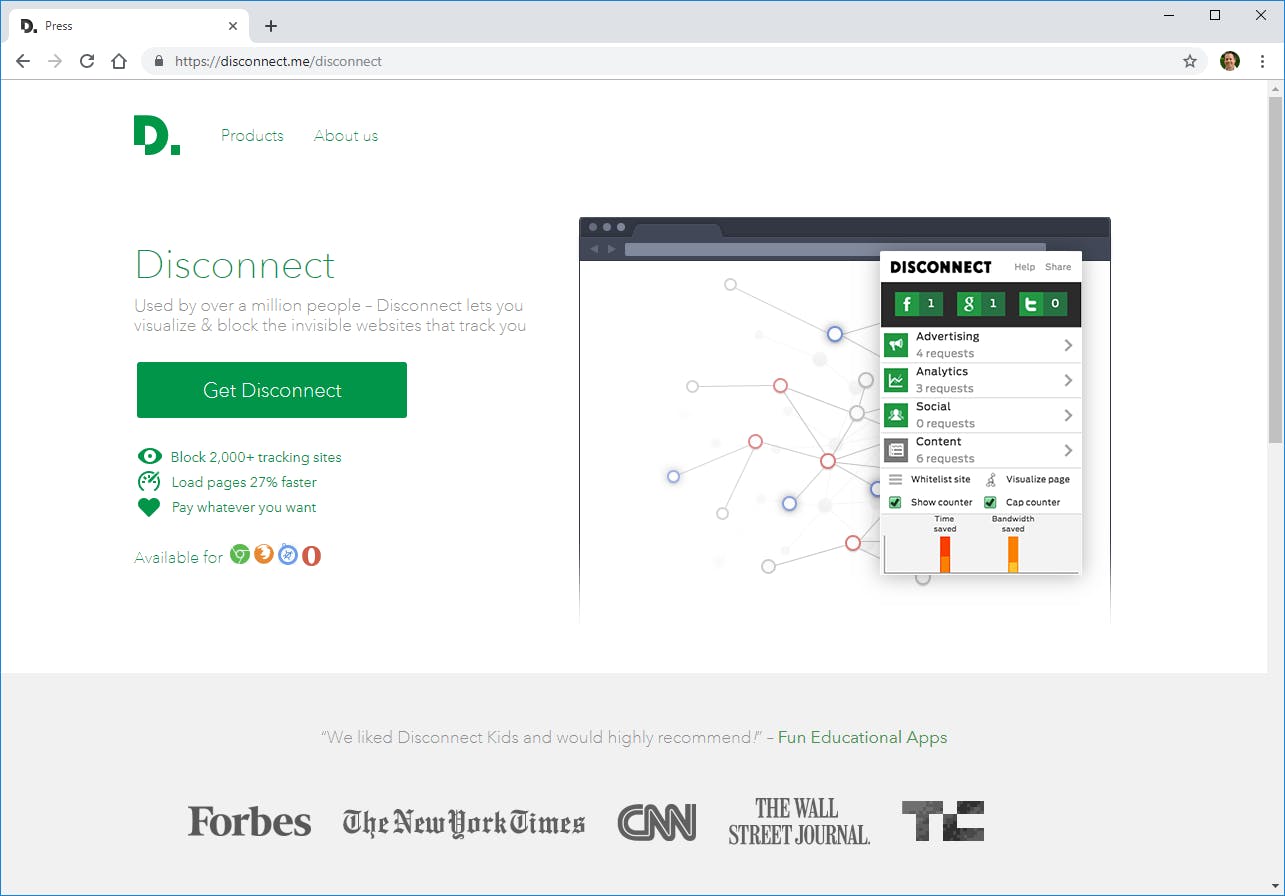Click the Forbes logo
1285x896 pixels.
point(250,822)
